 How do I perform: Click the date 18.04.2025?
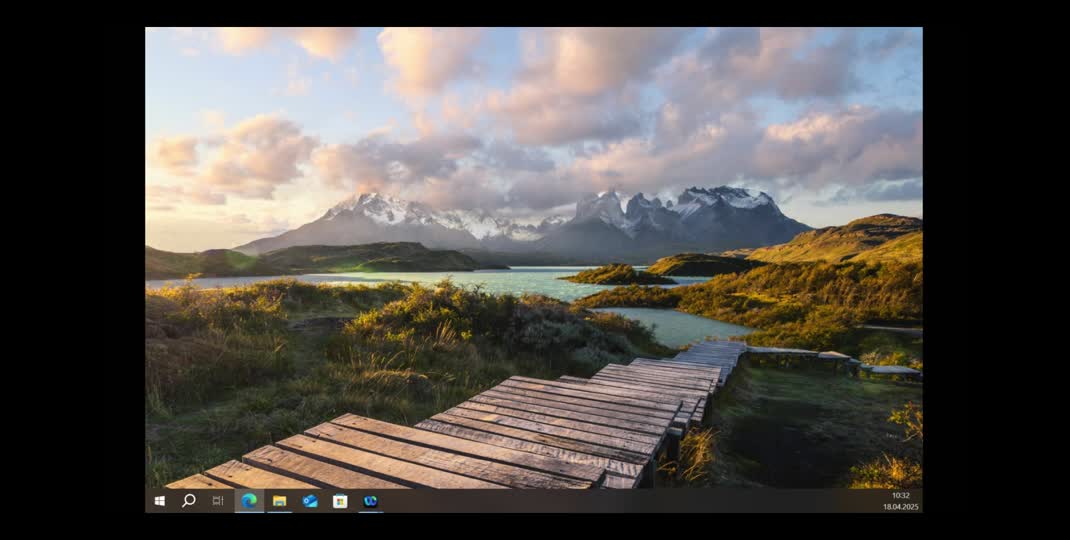click(x=900, y=507)
